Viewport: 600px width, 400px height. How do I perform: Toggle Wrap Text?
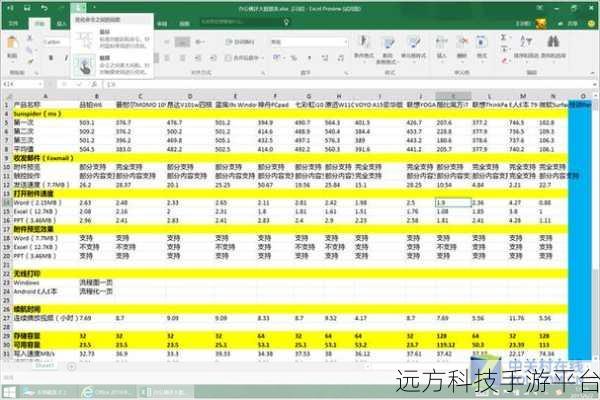click(x=240, y=42)
